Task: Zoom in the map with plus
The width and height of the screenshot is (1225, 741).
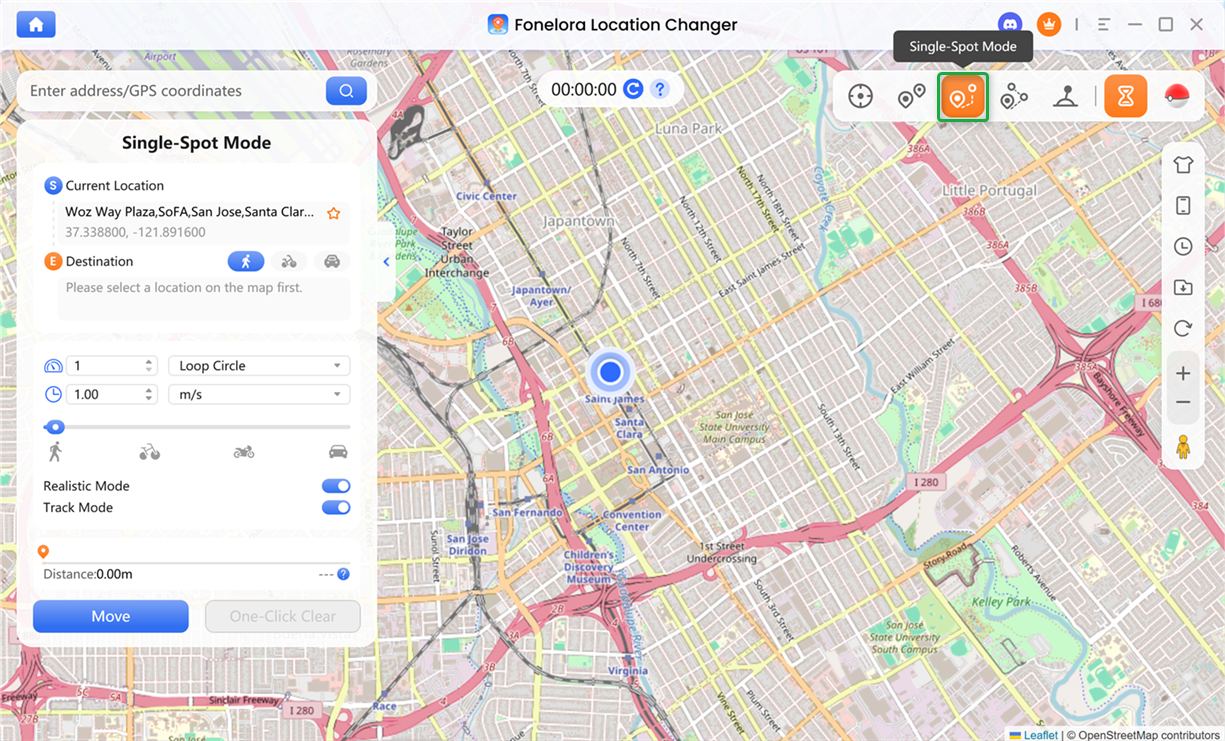Action: (x=1183, y=373)
